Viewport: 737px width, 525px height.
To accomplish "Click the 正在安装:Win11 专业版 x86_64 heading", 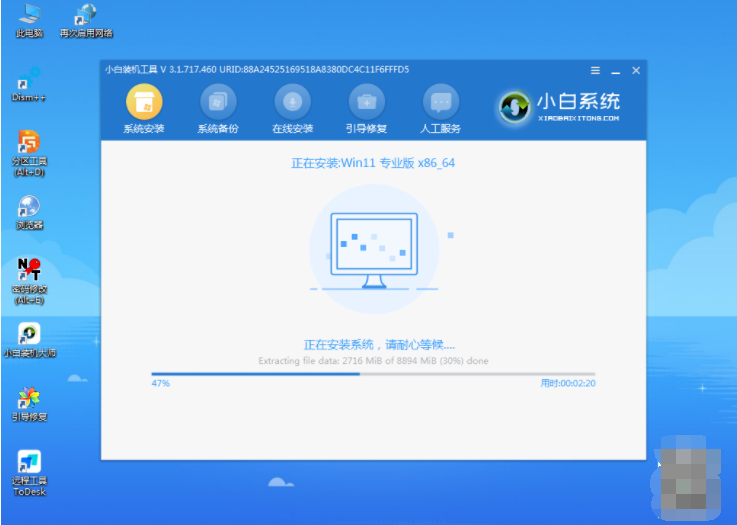I will pyautogui.click(x=373, y=163).
